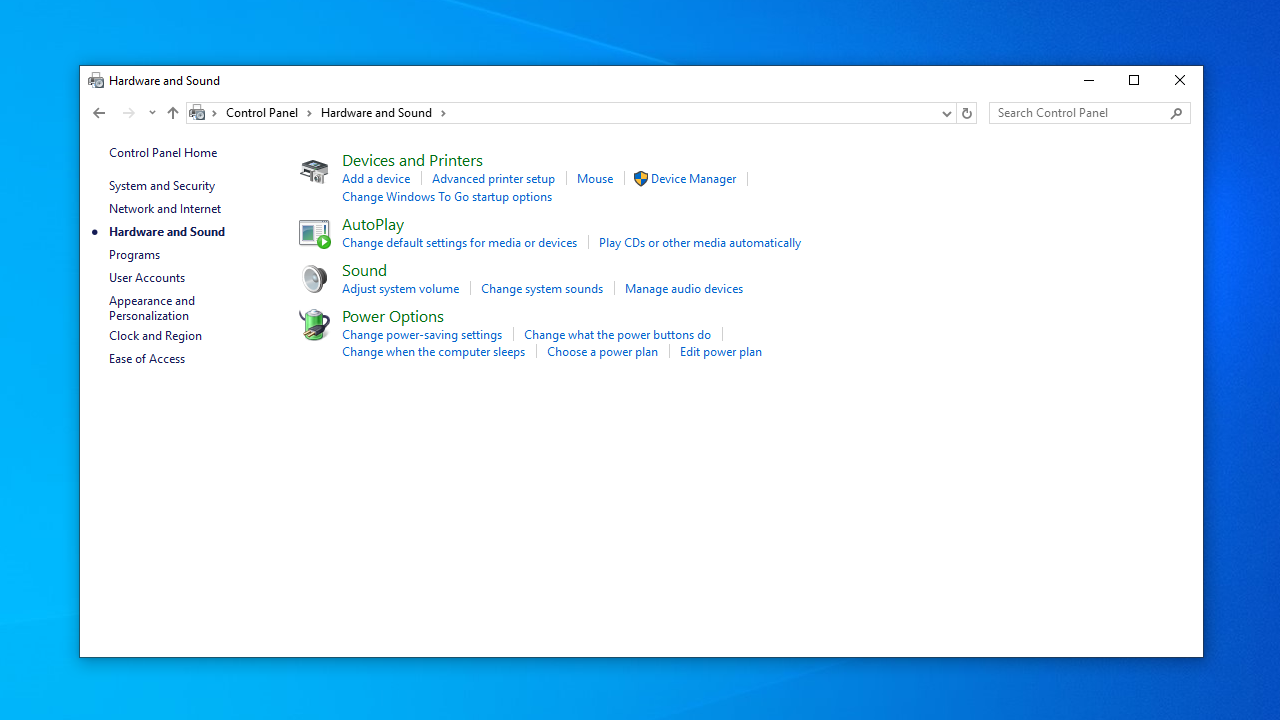The width and height of the screenshot is (1280, 720).
Task: Click the Sound speaker icon
Action: [x=314, y=279]
